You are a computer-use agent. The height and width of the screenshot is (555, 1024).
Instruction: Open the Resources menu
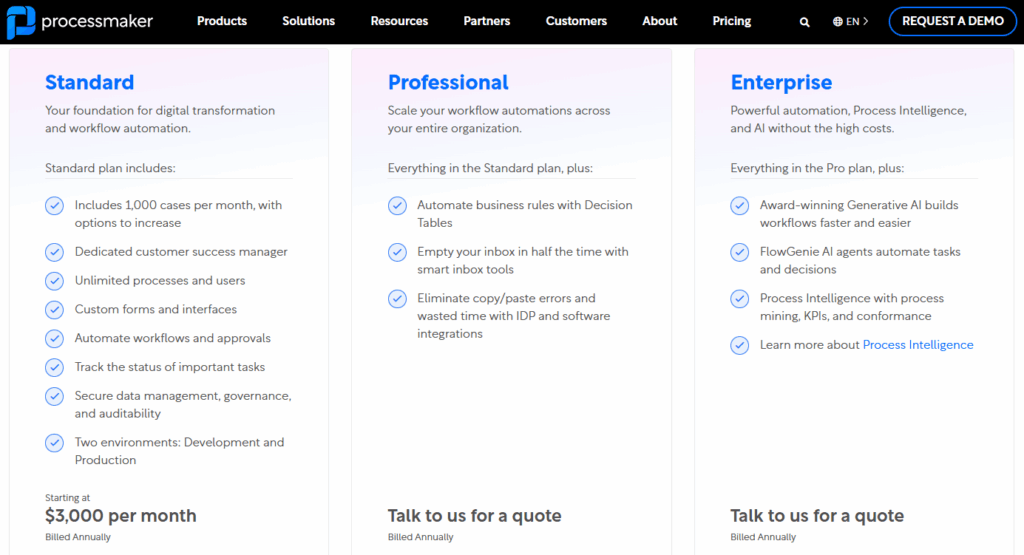pyautogui.click(x=399, y=21)
